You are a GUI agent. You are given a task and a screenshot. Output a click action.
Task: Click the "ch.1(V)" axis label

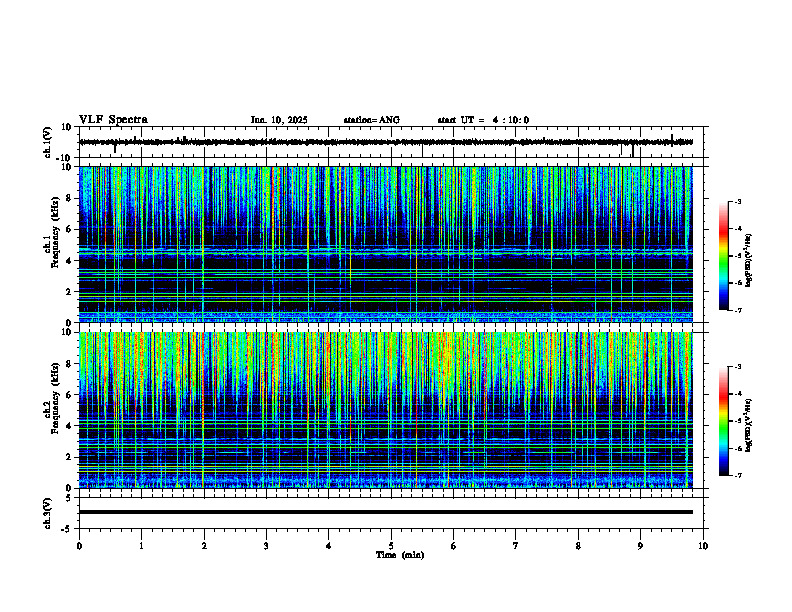[x=47, y=142]
